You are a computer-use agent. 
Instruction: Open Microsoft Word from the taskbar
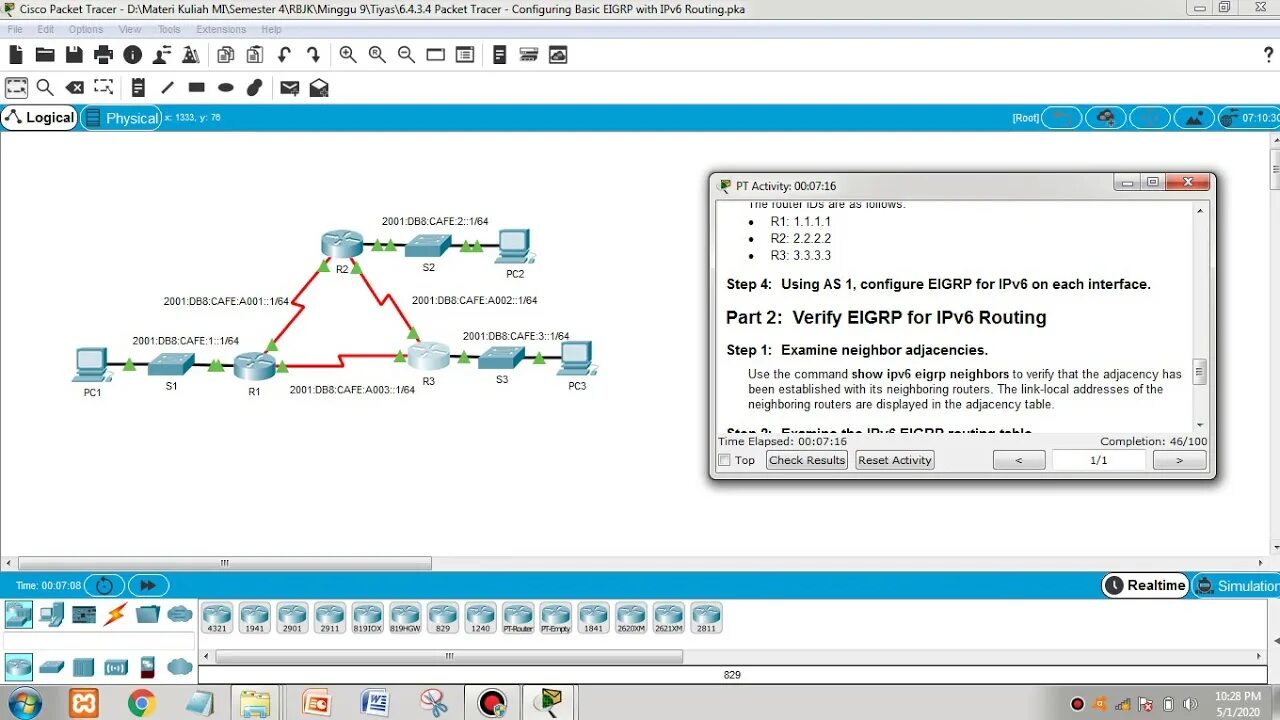(375, 703)
